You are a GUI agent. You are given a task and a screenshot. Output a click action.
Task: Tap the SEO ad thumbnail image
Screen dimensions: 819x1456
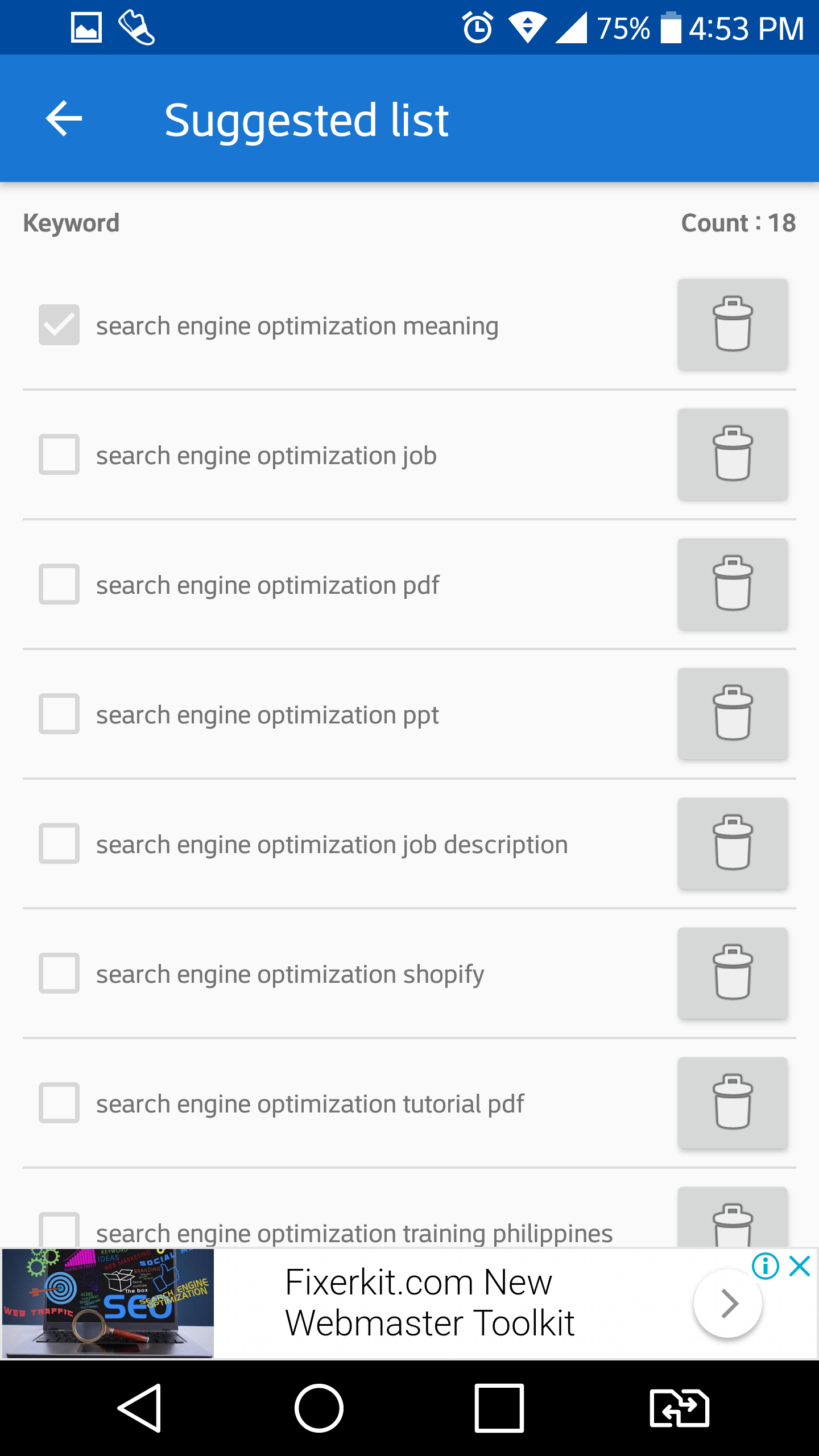108,1302
